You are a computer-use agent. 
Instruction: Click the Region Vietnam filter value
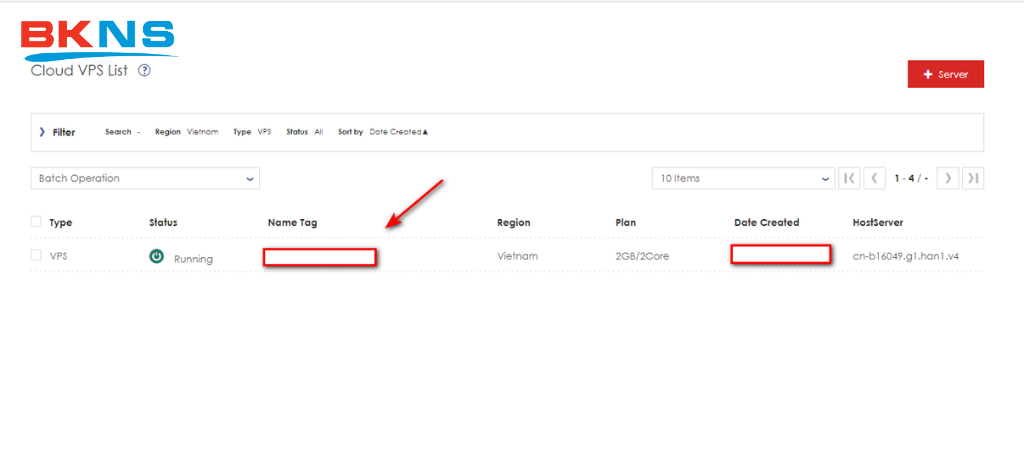[203, 132]
